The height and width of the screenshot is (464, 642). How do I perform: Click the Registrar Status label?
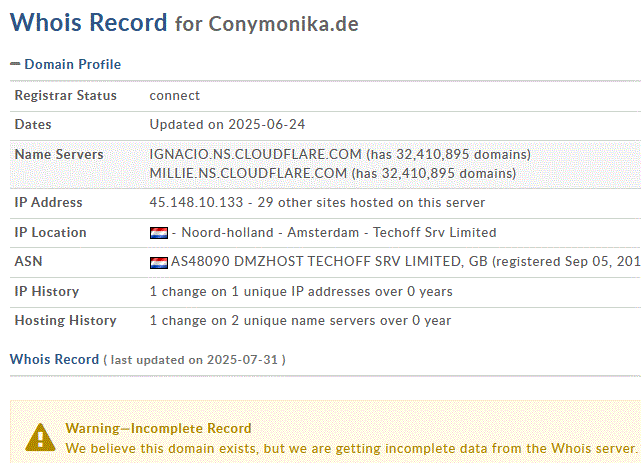click(65, 96)
